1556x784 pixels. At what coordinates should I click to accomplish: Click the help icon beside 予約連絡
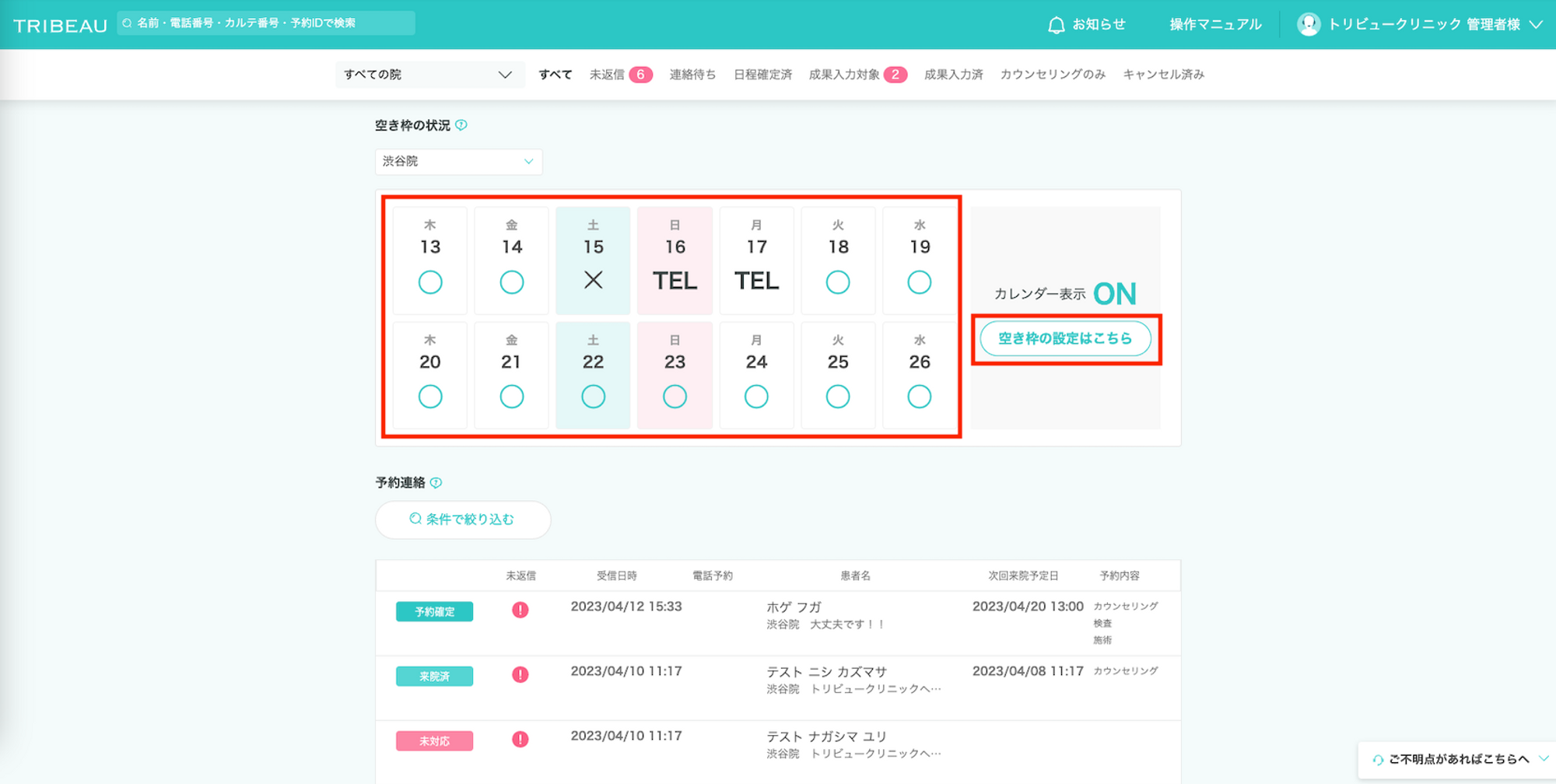click(x=436, y=483)
